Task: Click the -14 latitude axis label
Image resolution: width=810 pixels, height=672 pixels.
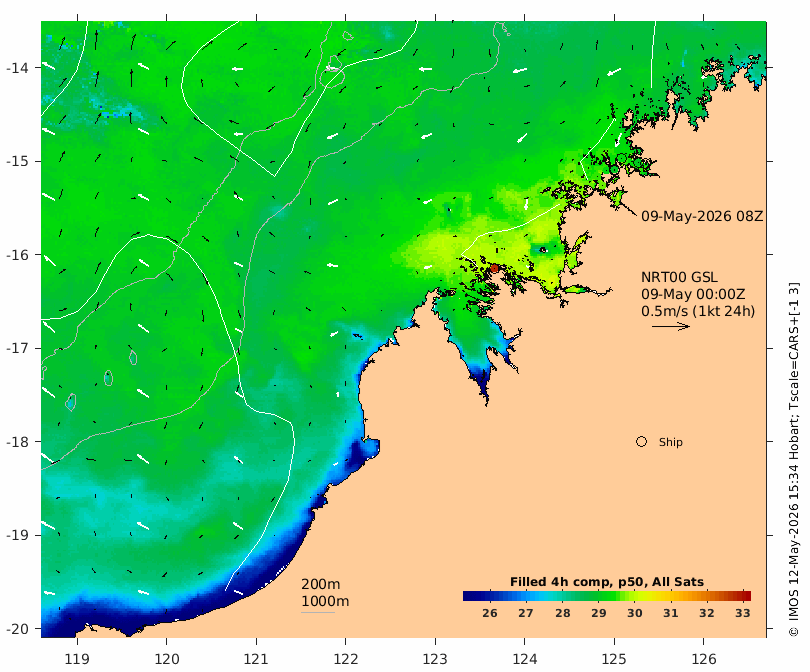Action: click(x=17, y=68)
